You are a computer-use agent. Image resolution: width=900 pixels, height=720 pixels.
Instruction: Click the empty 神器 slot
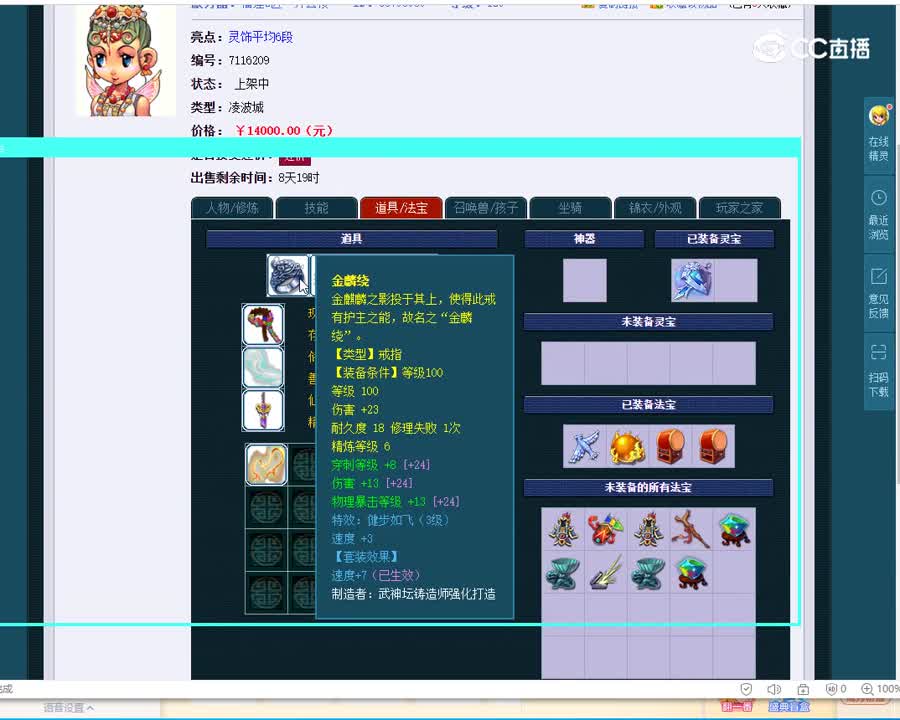[584, 280]
